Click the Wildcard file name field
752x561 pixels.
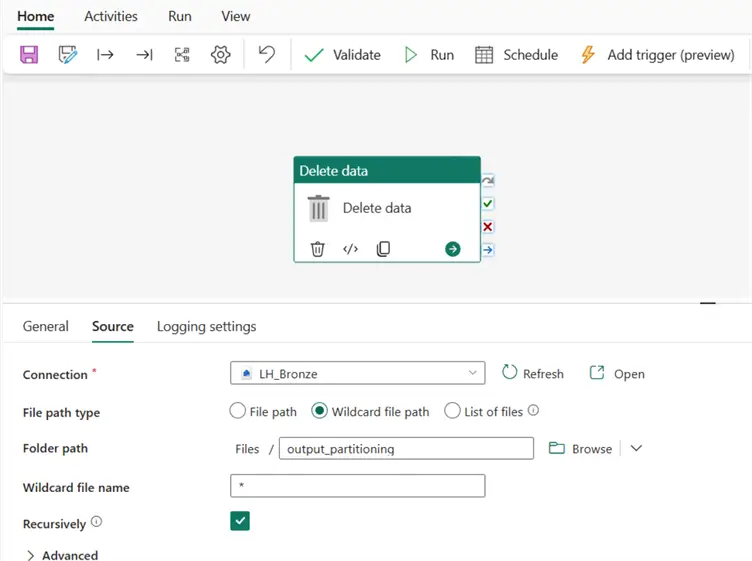(357, 486)
